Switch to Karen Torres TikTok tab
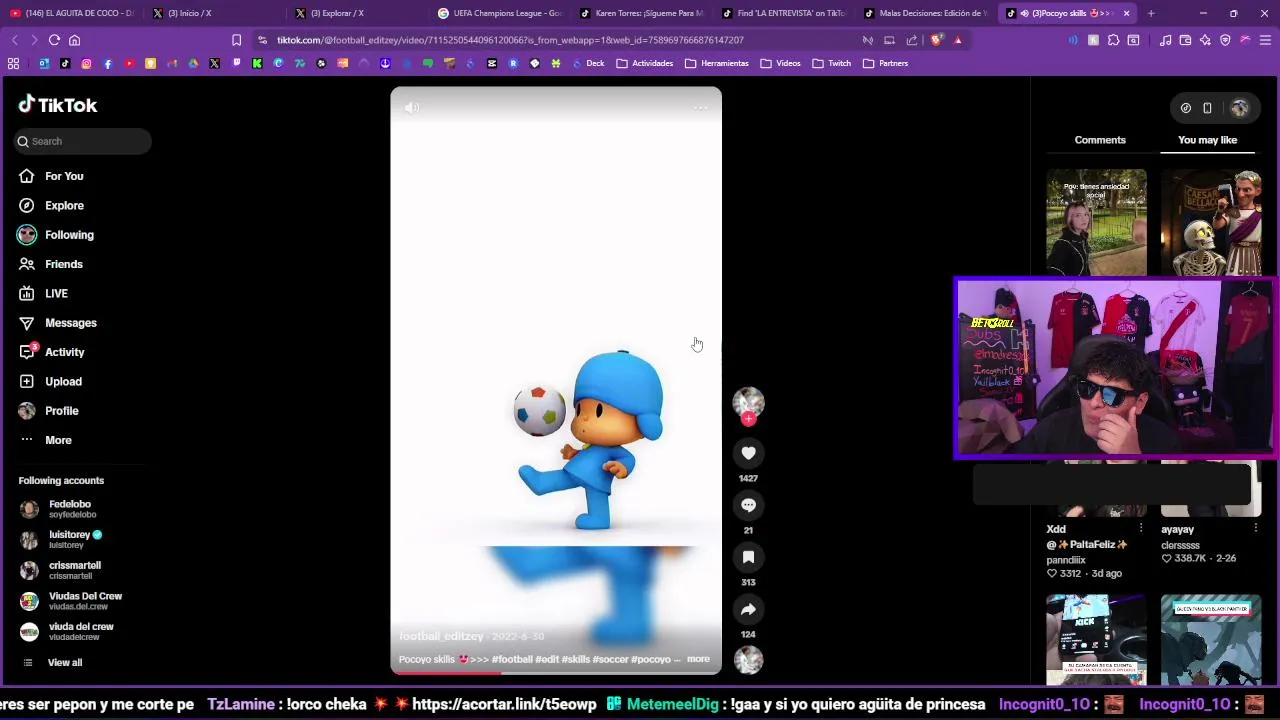Image resolution: width=1280 pixels, height=720 pixels. click(x=642, y=13)
